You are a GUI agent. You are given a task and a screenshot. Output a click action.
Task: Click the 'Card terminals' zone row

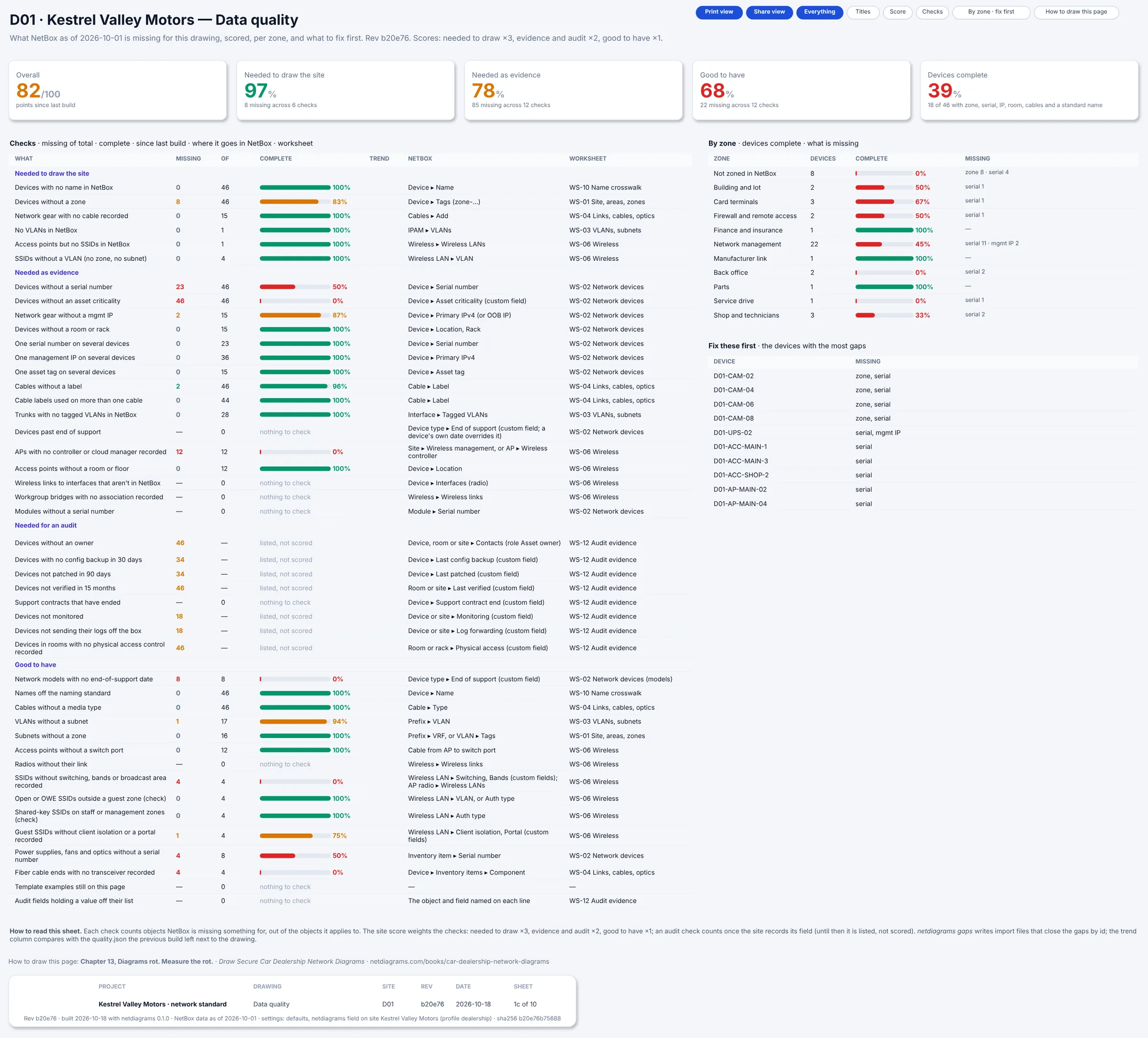click(923, 201)
